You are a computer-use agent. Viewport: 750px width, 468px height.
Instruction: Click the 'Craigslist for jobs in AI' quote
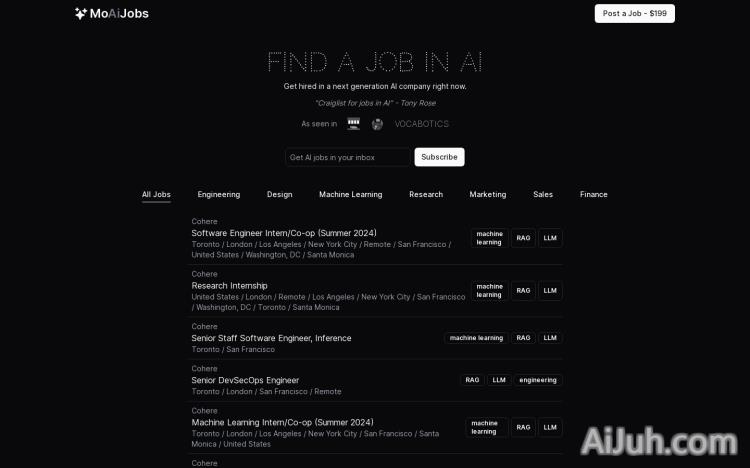coord(375,103)
